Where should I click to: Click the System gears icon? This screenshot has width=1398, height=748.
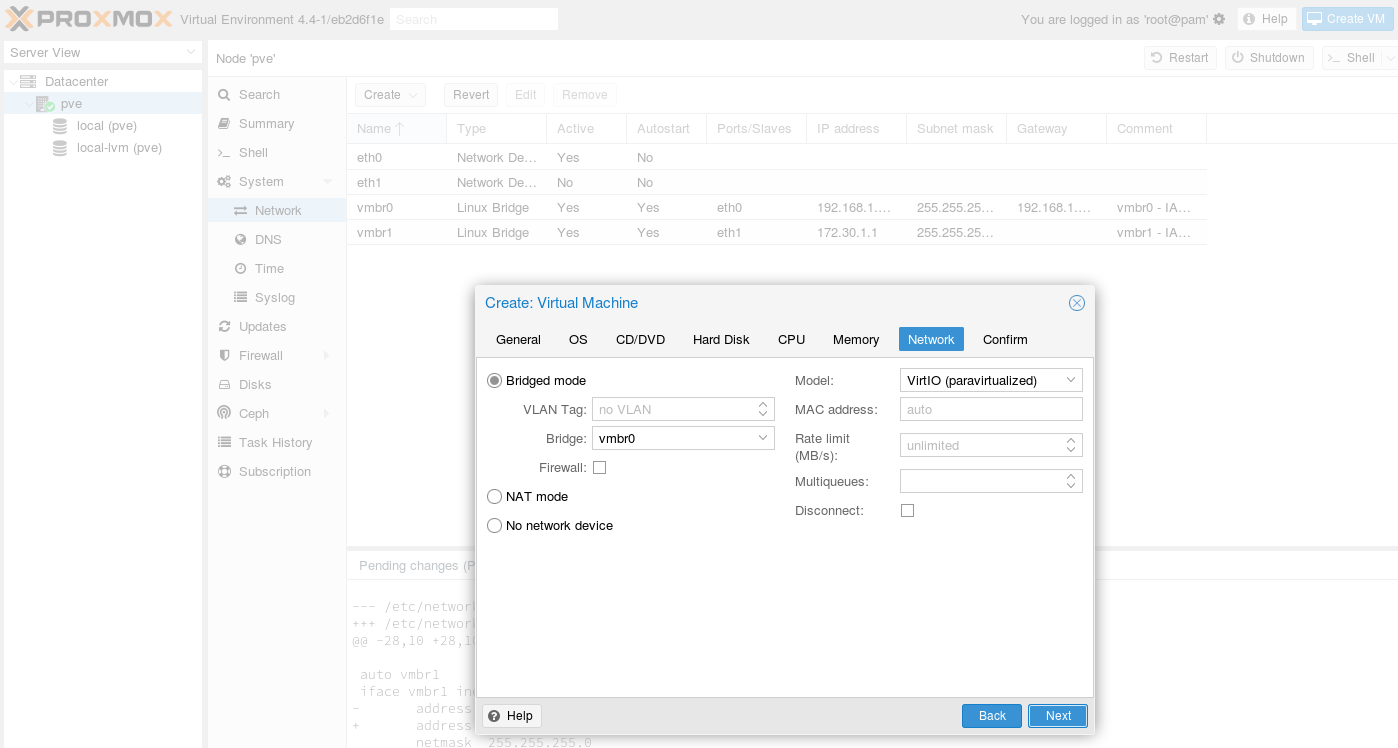(224, 181)
